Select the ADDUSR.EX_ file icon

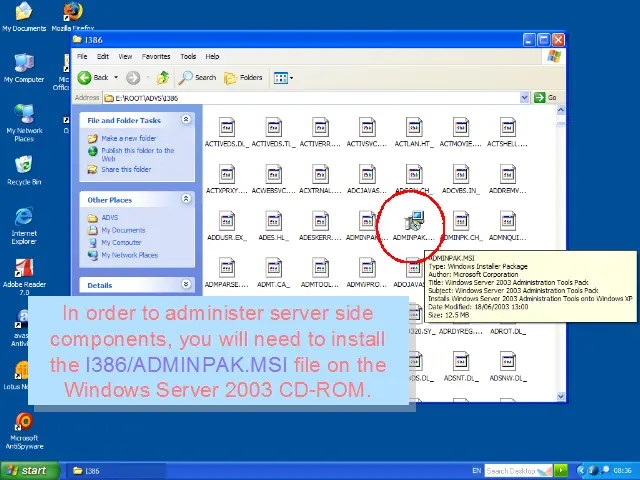[226, 224]
